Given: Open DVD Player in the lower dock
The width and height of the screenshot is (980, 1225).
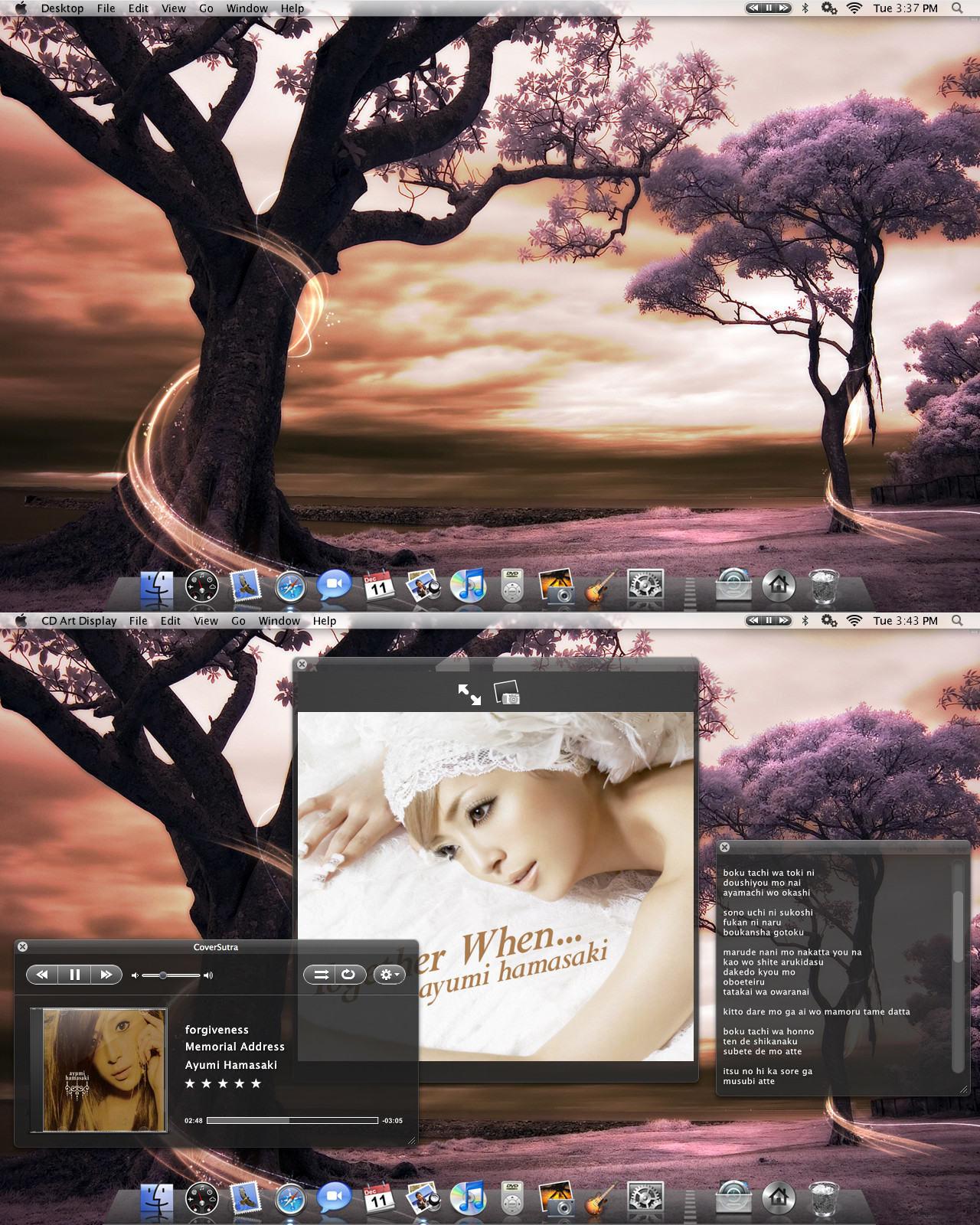Looking at the screenshot, I should tap(512, 1199).
